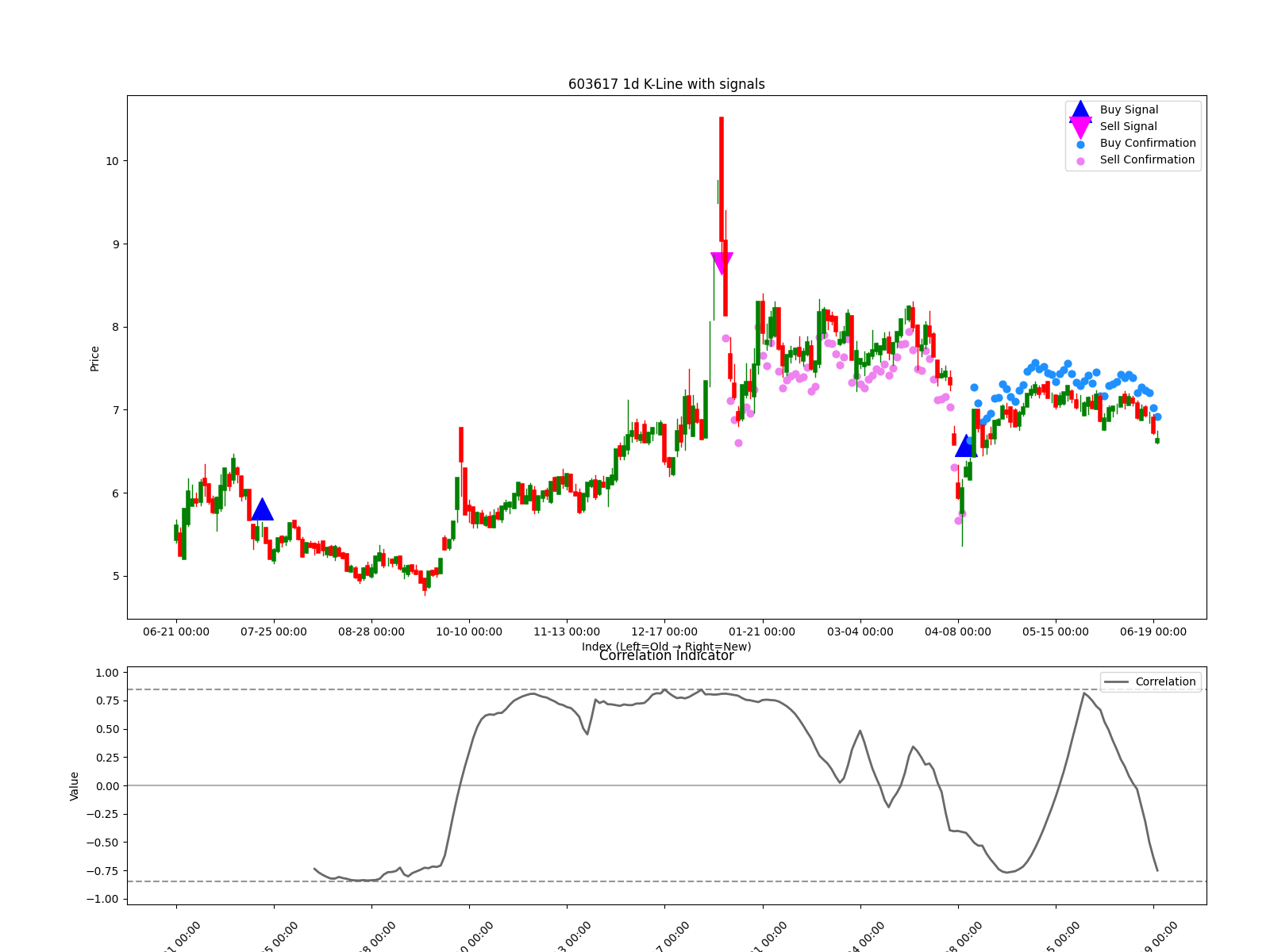Viewport: 1270px width, 952px height.
Task: Click the 'Sell Signal' legend label
Action: tap(1128, 127)
